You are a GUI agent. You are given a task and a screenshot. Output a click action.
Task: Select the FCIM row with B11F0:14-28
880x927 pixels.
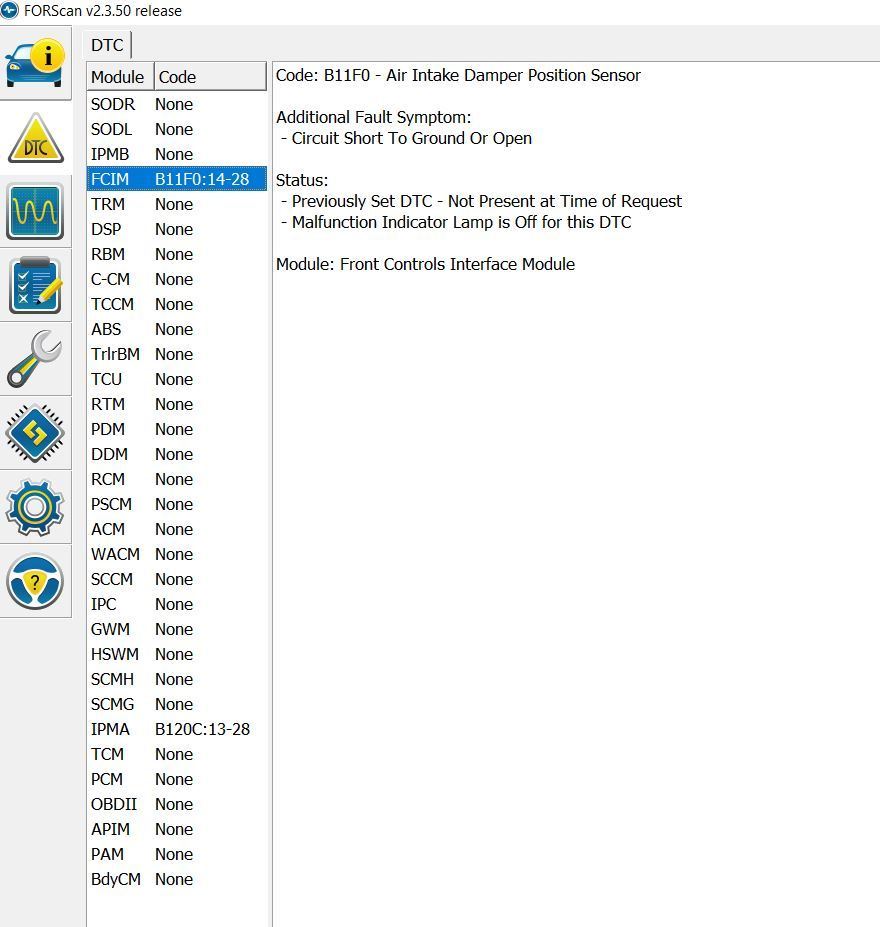(x=176, y=179)
